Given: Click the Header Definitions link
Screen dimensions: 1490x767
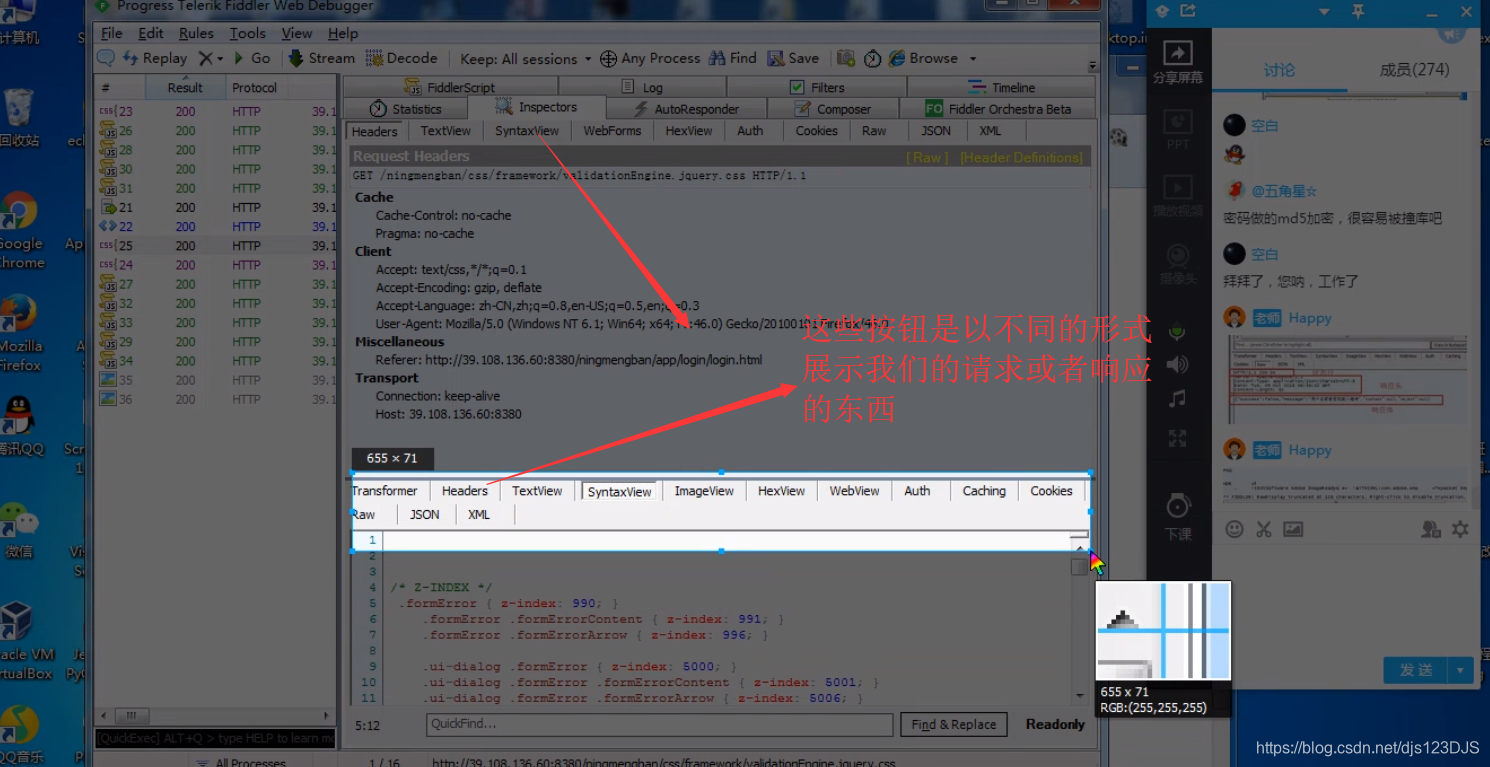Looking at the screenshot, I should 1022,157.
